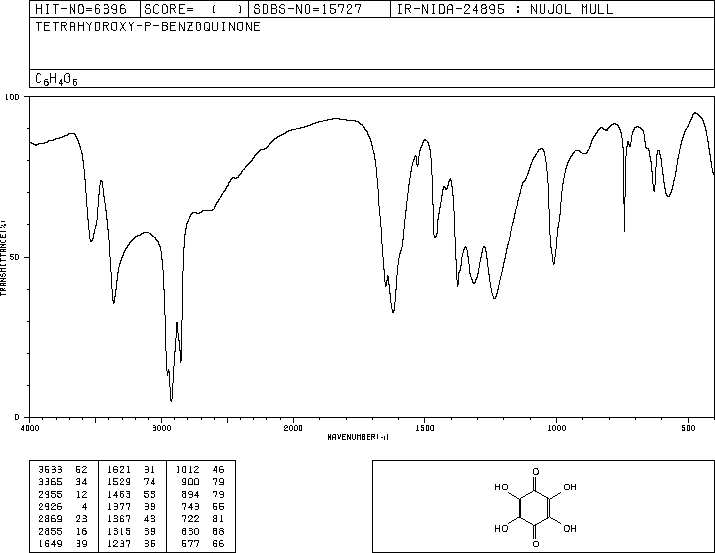Click the 1500 wavenumber axis label
Screen dimensions: 715x553
click(x=425, y=428)
